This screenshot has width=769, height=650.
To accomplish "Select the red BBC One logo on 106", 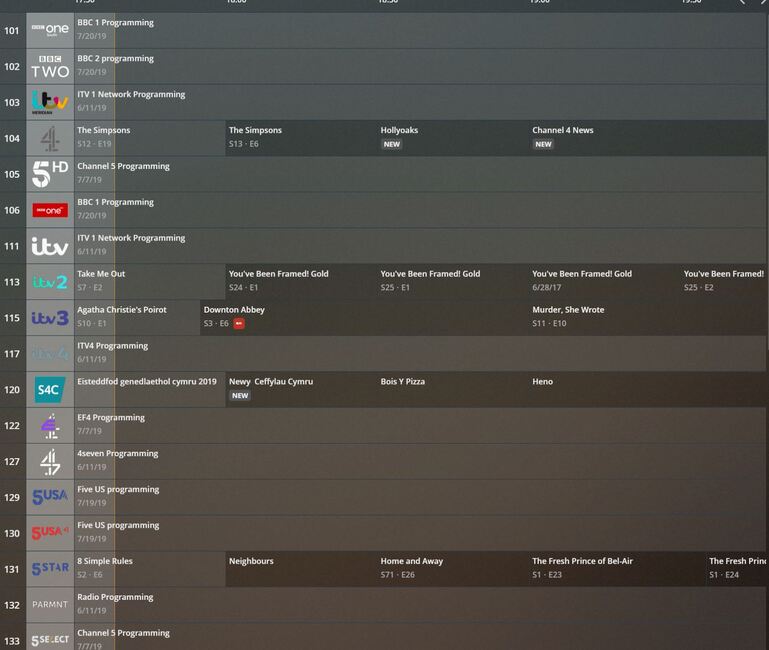I will (x=50, y=210).
